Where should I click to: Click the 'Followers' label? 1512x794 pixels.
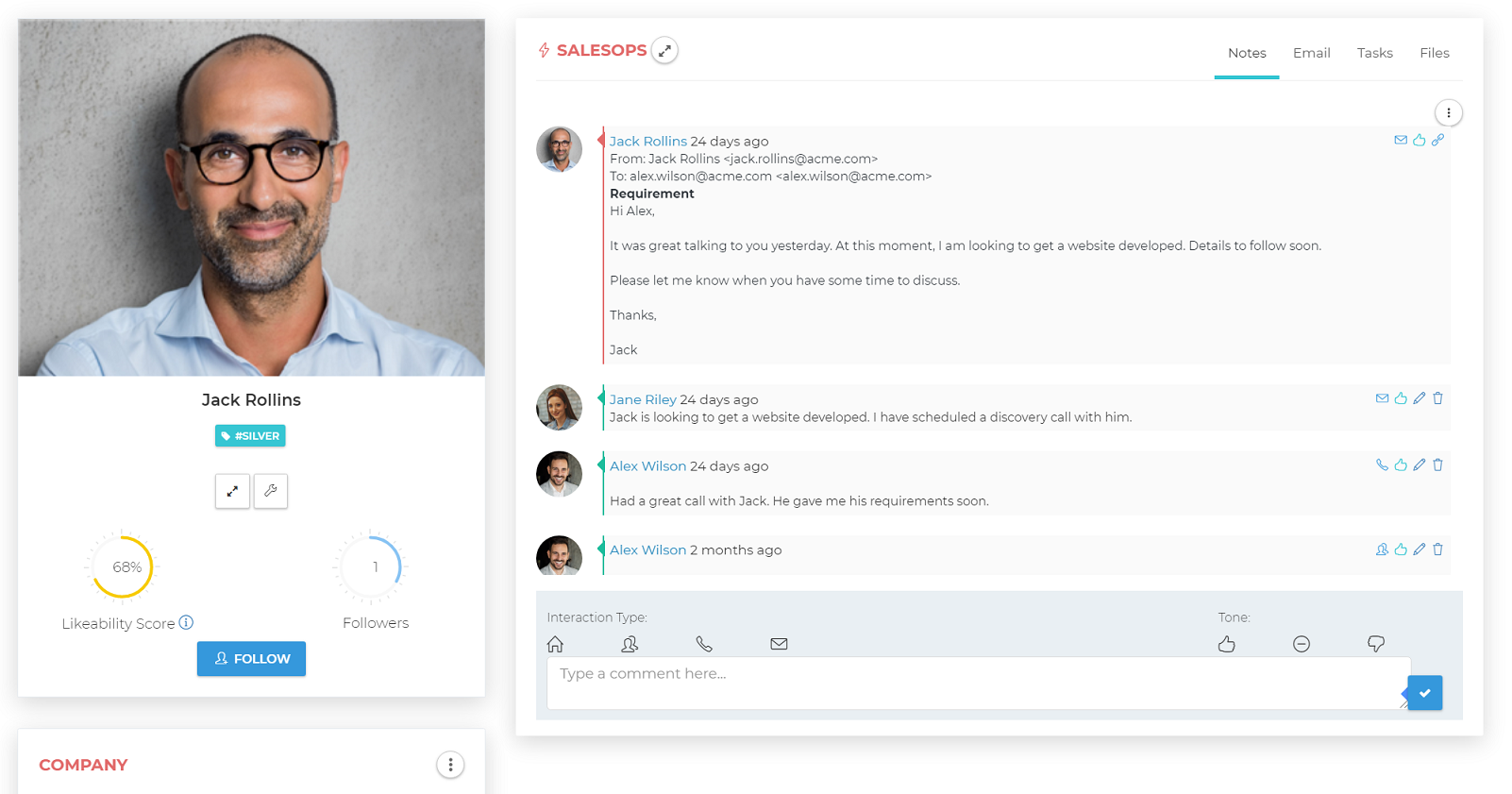coord(376,623)
